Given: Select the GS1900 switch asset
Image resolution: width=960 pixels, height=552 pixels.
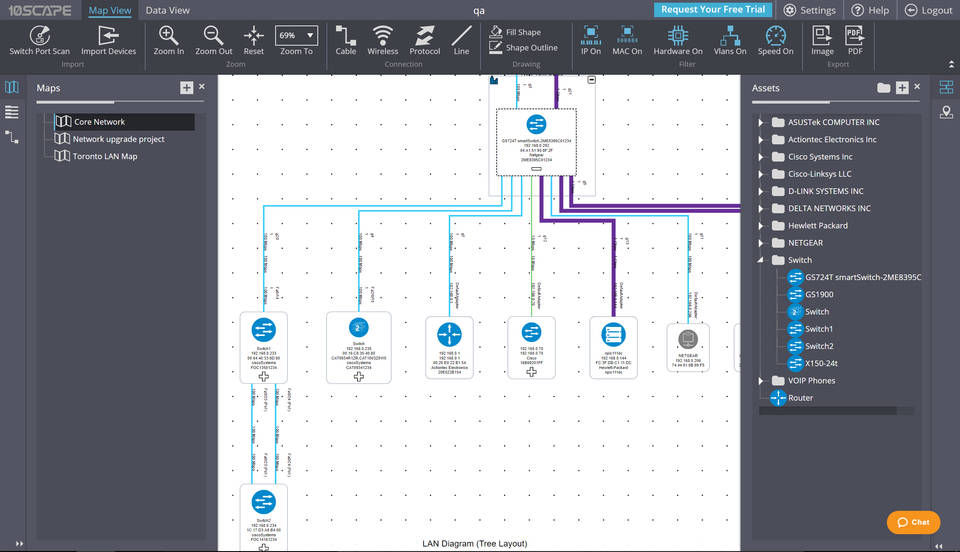Looking at the screenshot, I should 818,295.
